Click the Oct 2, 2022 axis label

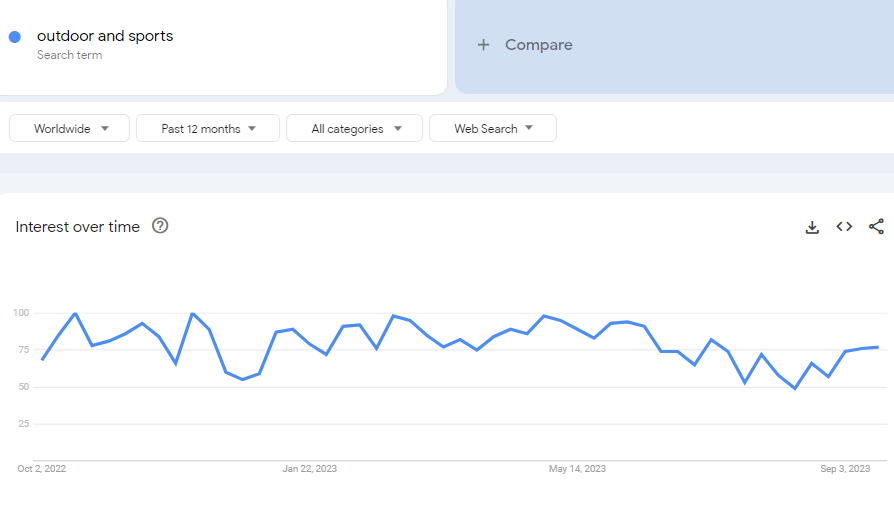42,468
